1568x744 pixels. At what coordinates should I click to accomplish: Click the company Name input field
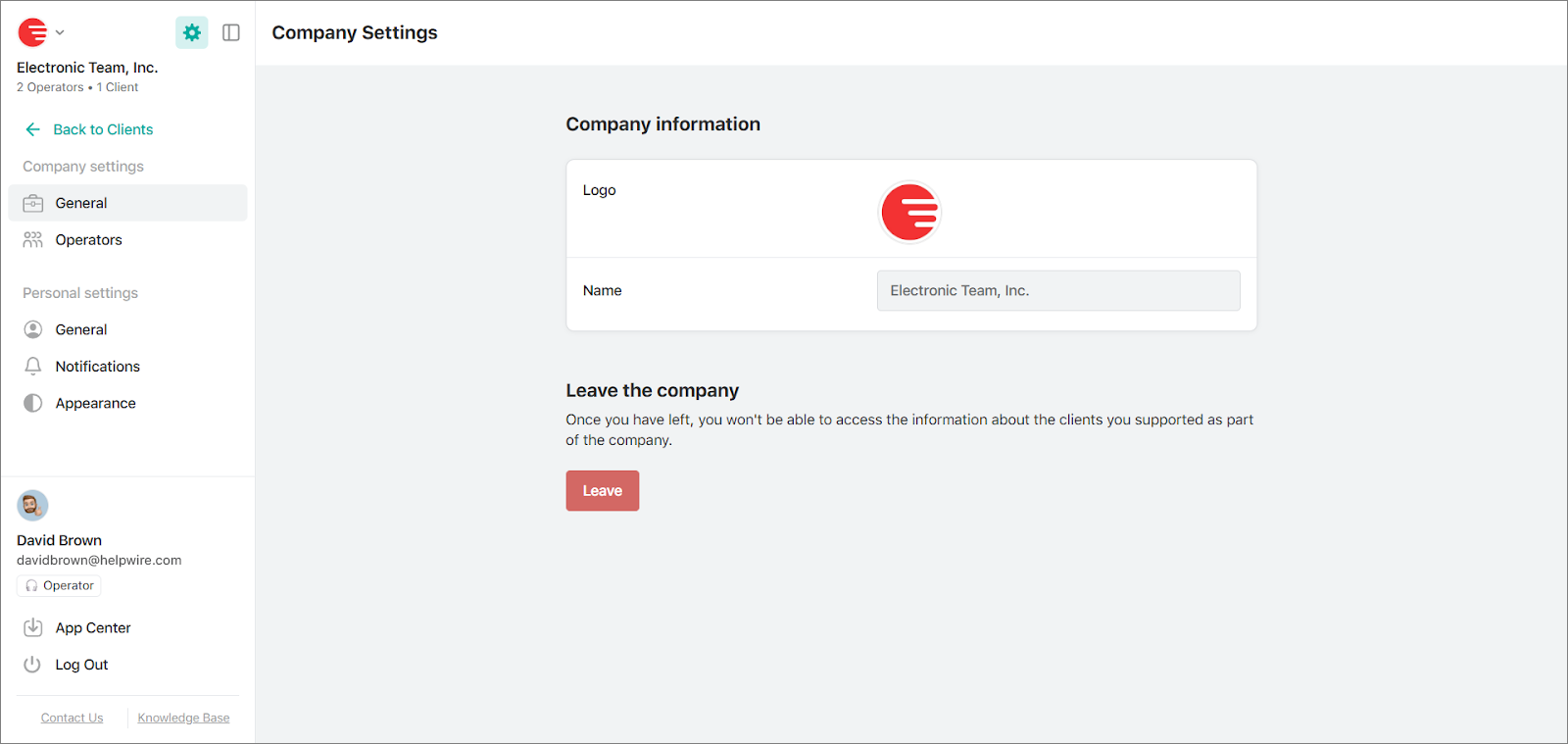[x=1057, y=290]
